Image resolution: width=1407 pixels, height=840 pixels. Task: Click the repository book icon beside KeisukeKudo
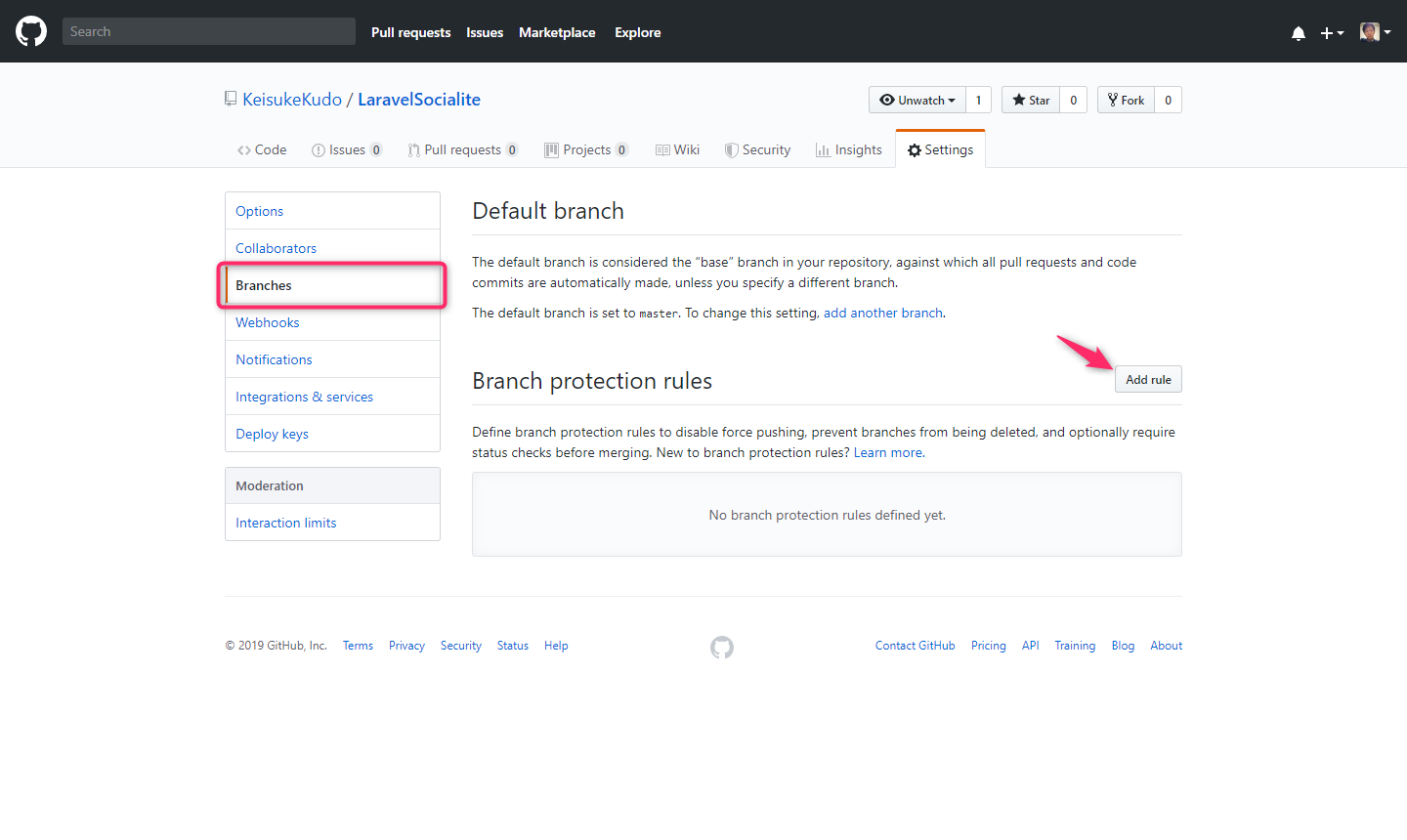point(231,99)
